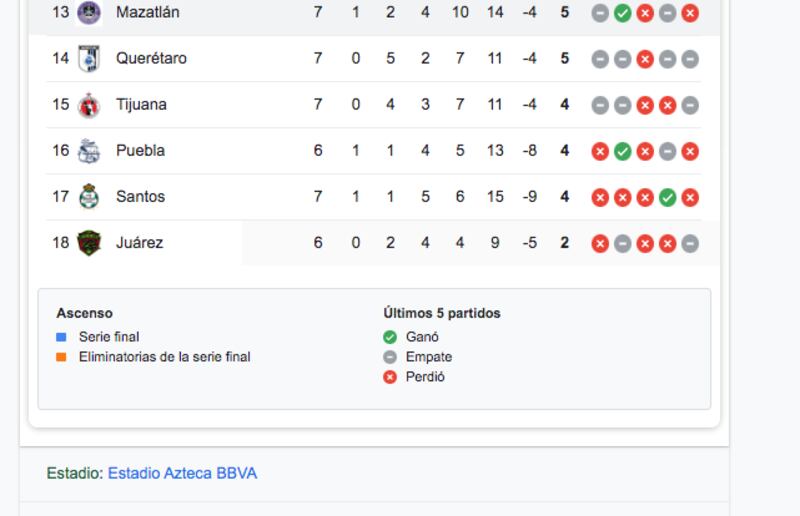Click the Ganó legend check icon
This screenshot has width=800, height=516.
click(x=390, y=337)
